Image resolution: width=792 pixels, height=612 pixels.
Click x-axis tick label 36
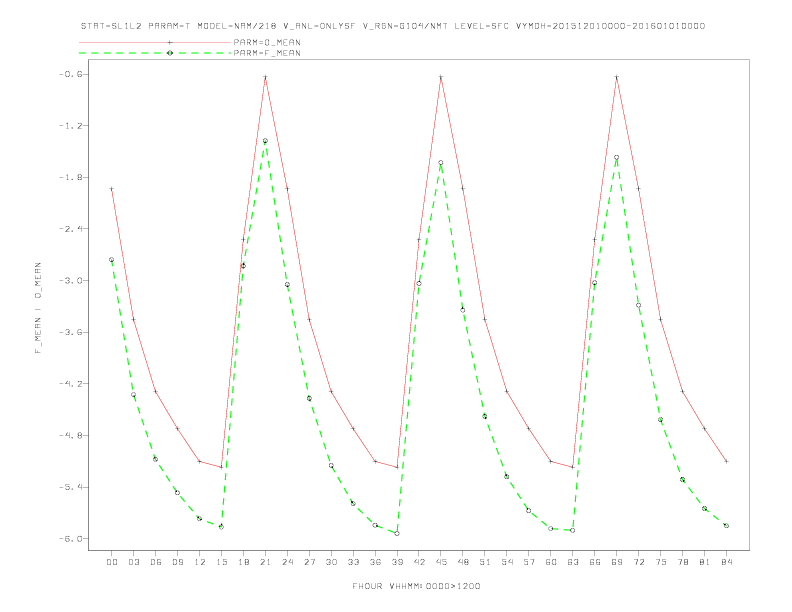pos(375,562)
